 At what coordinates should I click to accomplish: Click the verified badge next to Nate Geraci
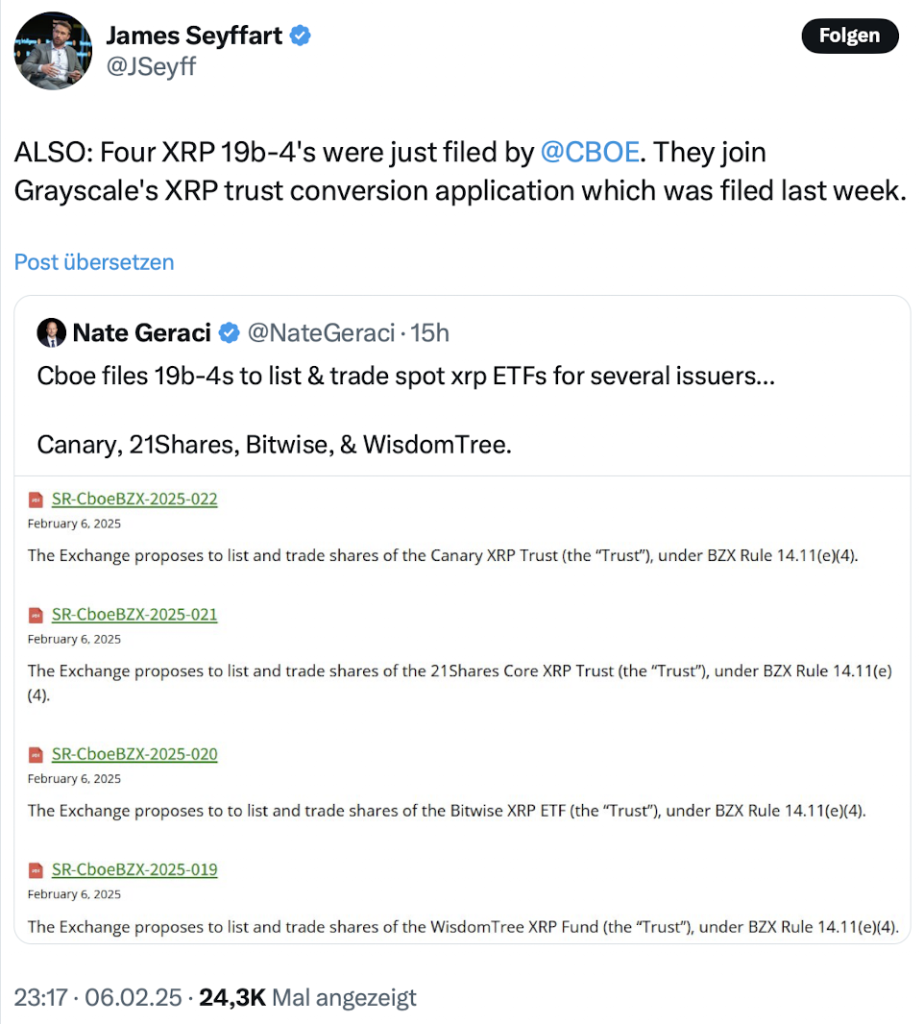(x=229, y=332)
